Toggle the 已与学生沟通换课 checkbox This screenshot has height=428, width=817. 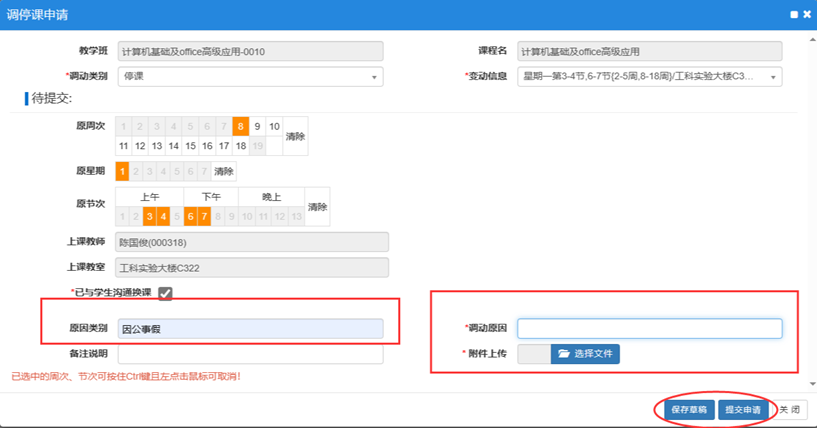point(166,293)
